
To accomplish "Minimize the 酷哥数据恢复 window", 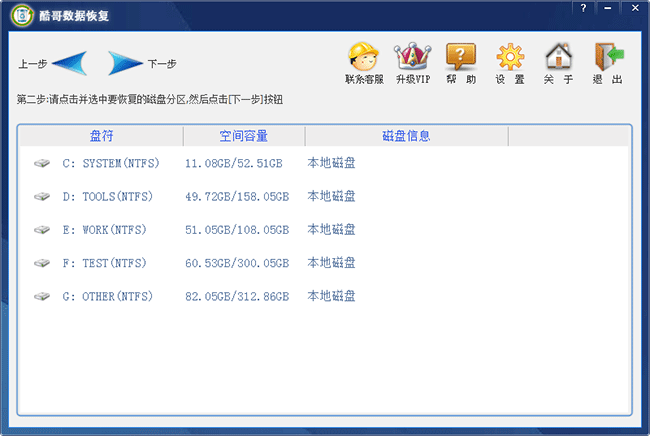I will (607, 8).
